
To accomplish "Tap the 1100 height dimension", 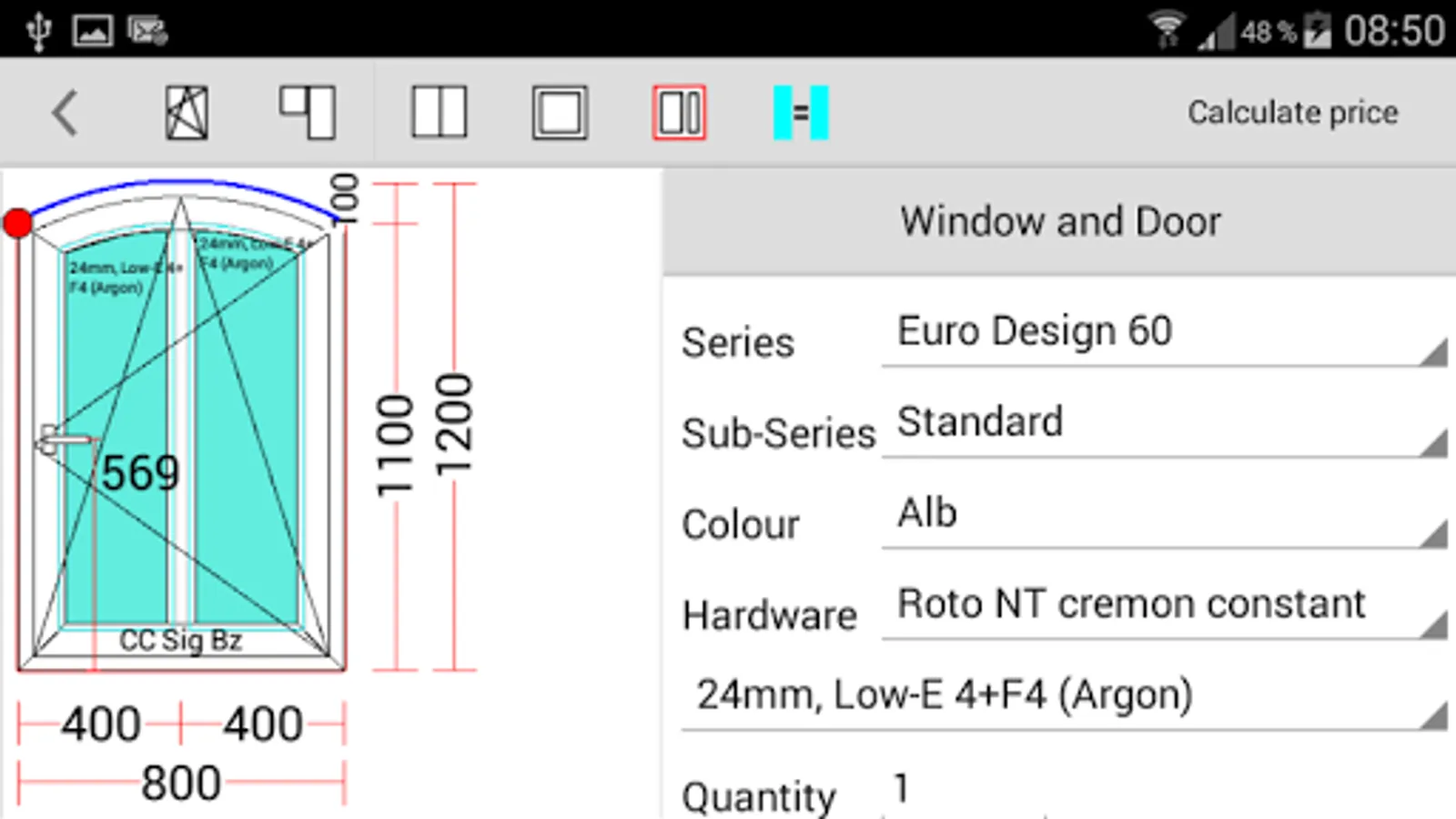I will click(x=395, y=446).
